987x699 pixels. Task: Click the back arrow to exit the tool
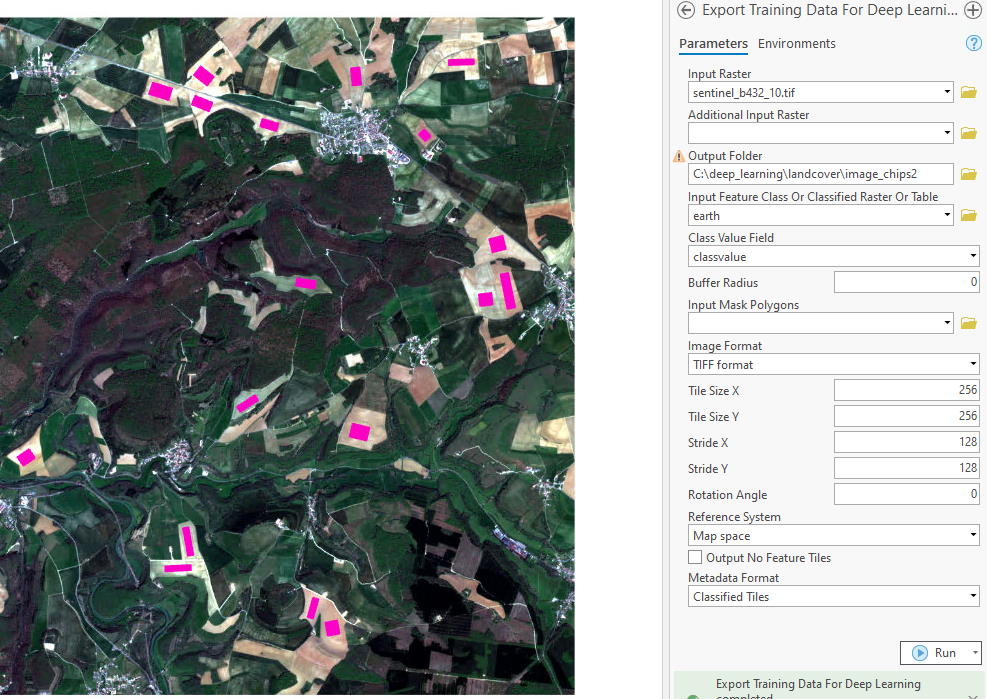[686, 10]
